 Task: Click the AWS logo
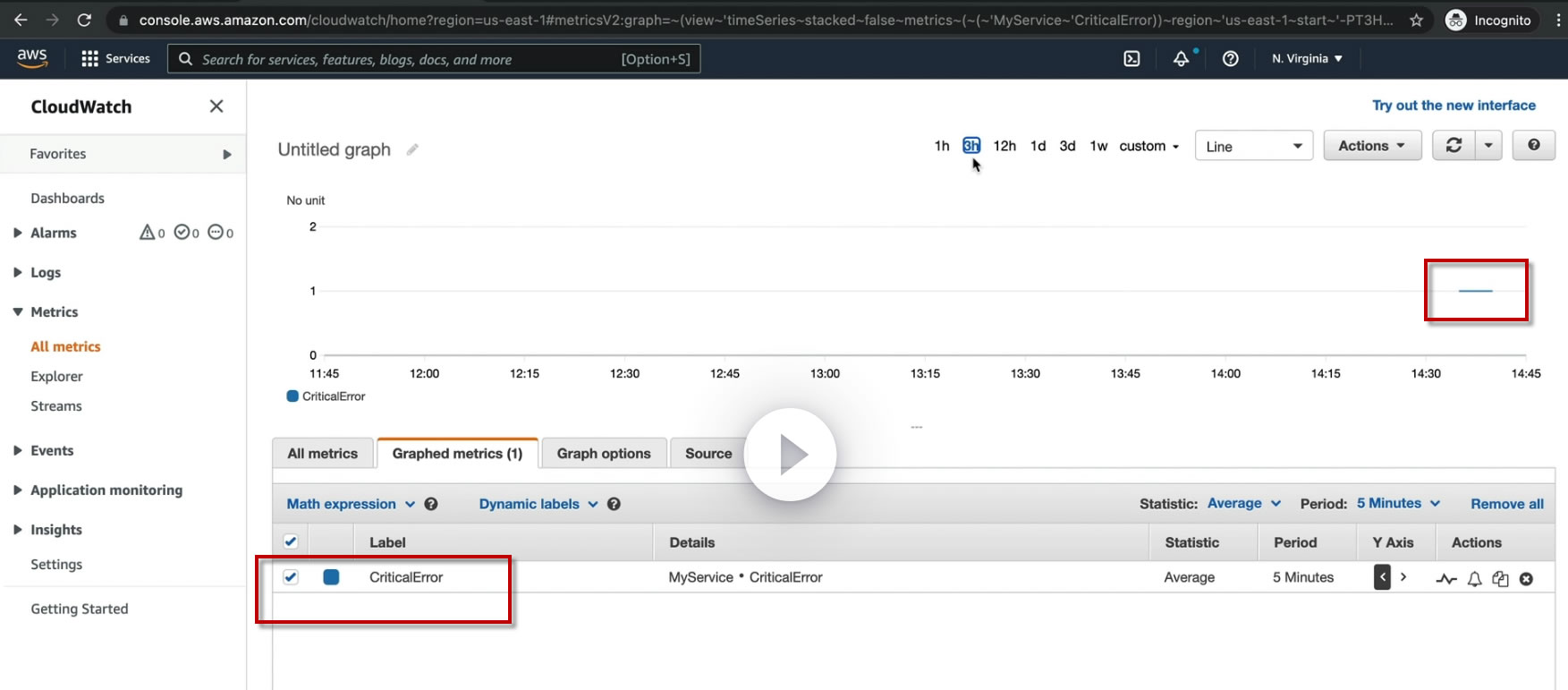click(32, 58)
